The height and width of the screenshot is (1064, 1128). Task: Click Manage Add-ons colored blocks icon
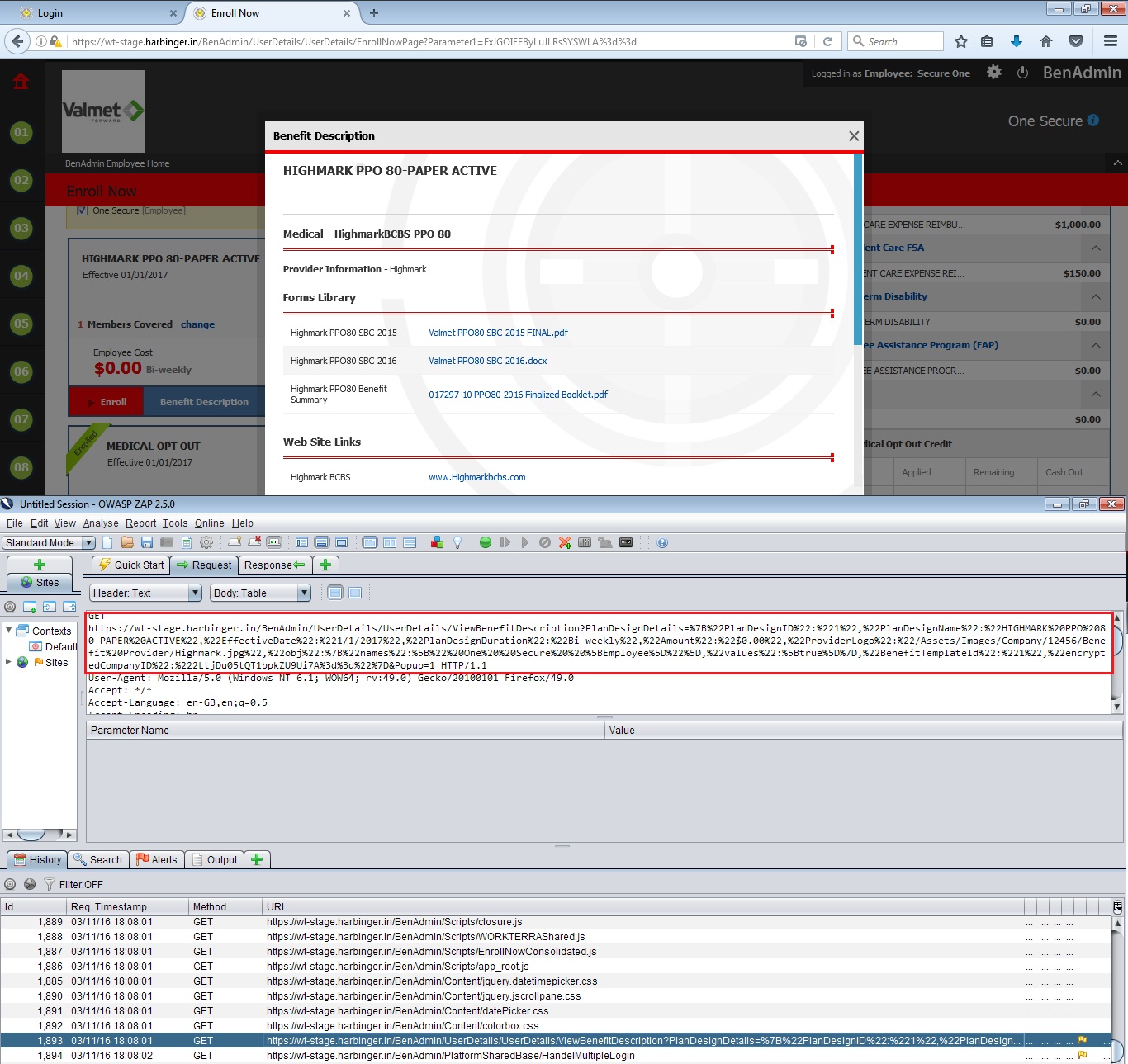pos(438,542)
